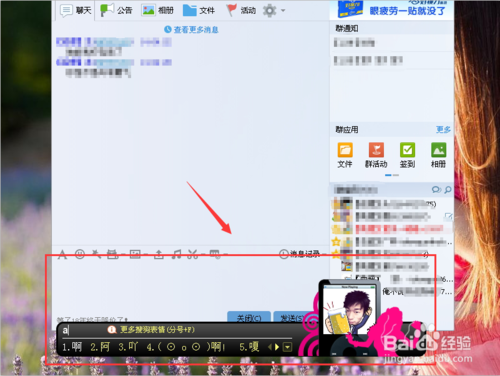Open the 活动 activities tab
The height and width of the screenshot is (376, 500).
point(241,10)
